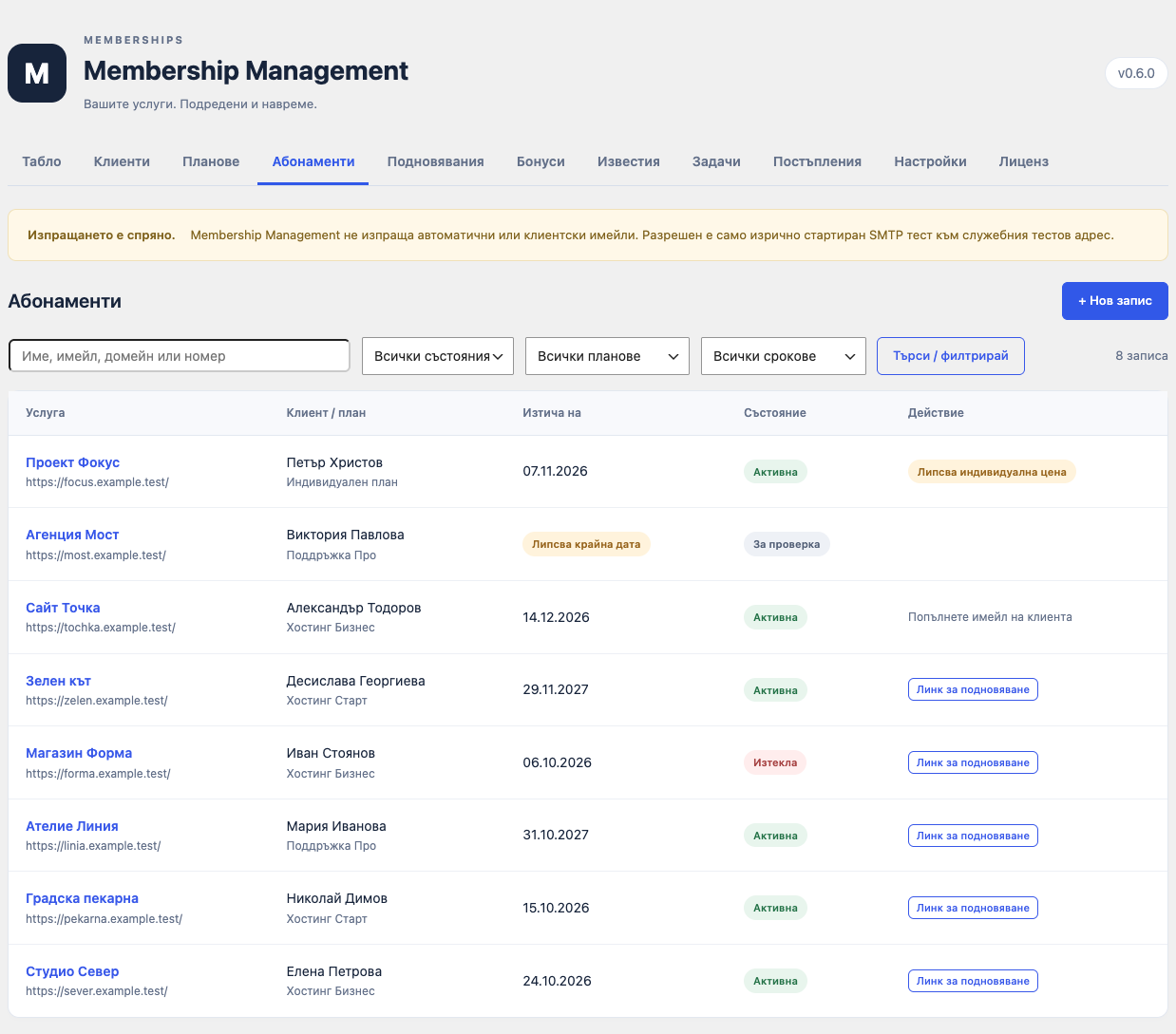Click renewal link button for Ателие Линия
The width and height of the screenshot is (1176, 1034).
(973, 836)
